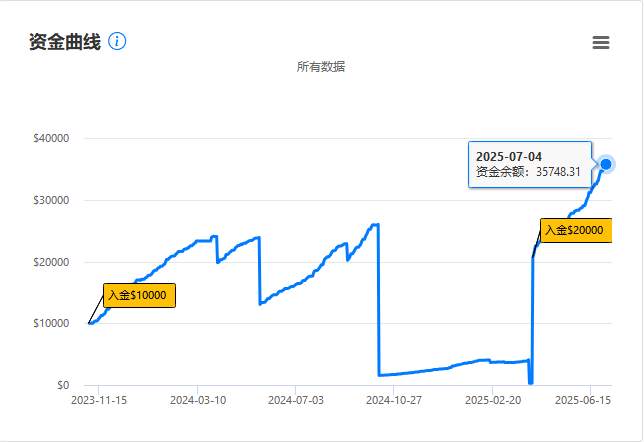
Task: Click the 2025-06-15 x-axis date
Action: coord(583,400)
